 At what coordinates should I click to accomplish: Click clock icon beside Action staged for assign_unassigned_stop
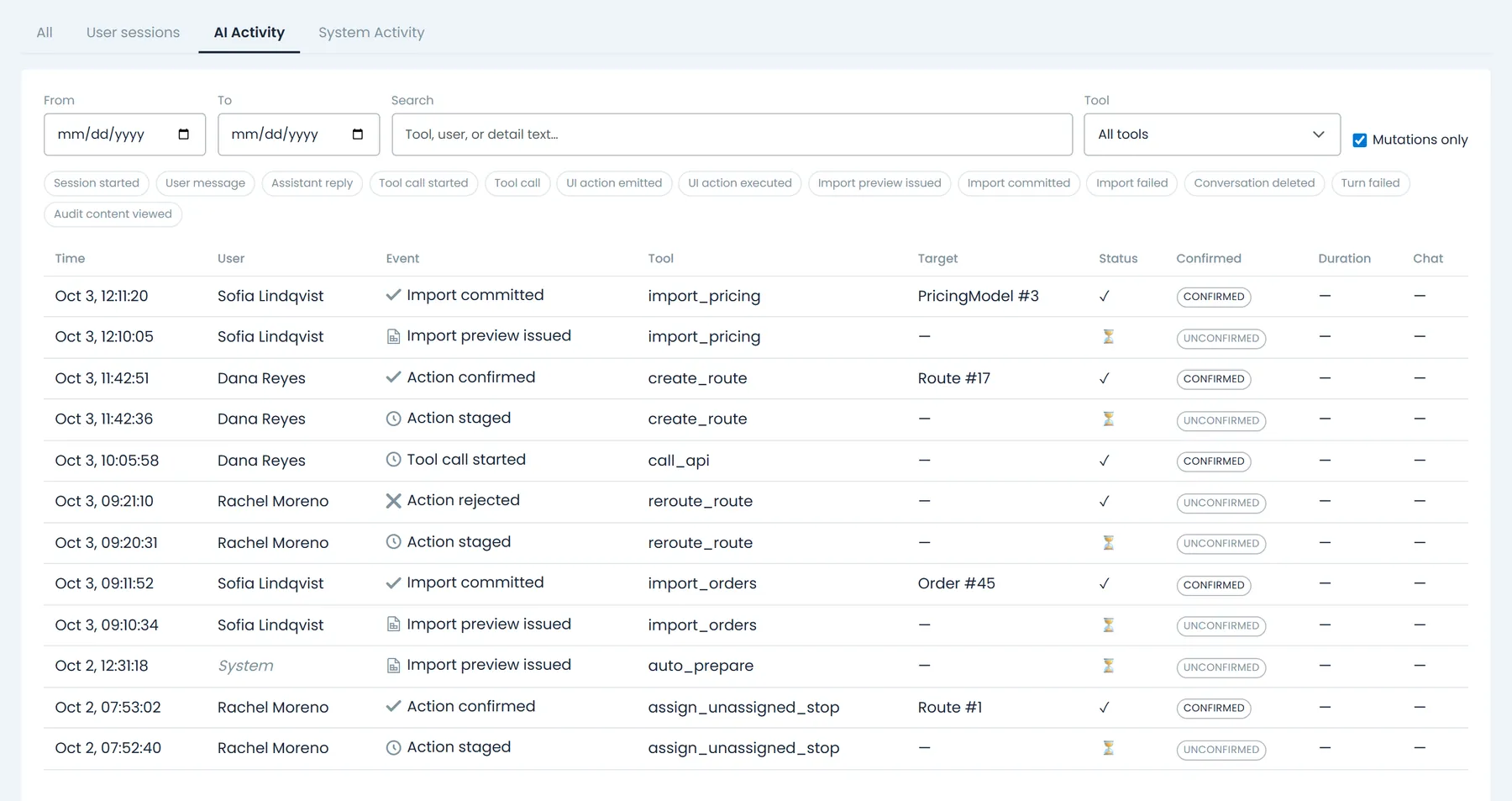pyautogui.click(x=393, y=747)
